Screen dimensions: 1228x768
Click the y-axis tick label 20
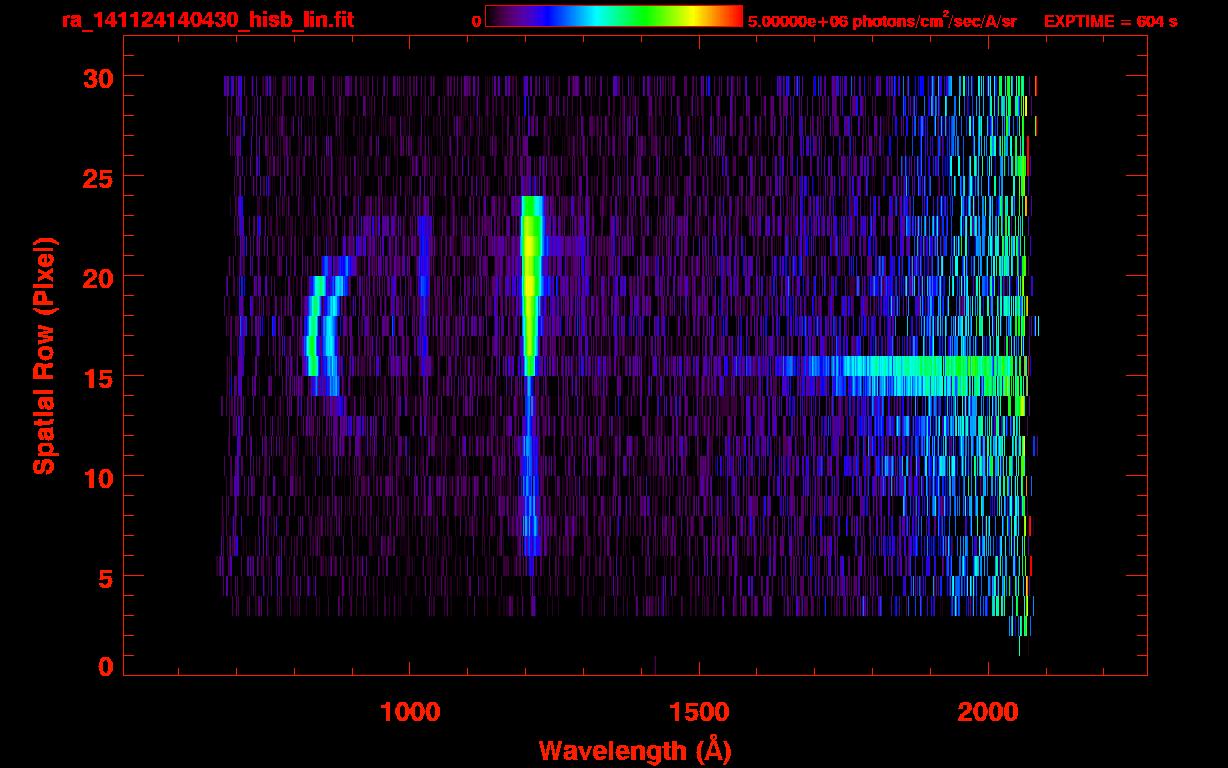(96, 277)
